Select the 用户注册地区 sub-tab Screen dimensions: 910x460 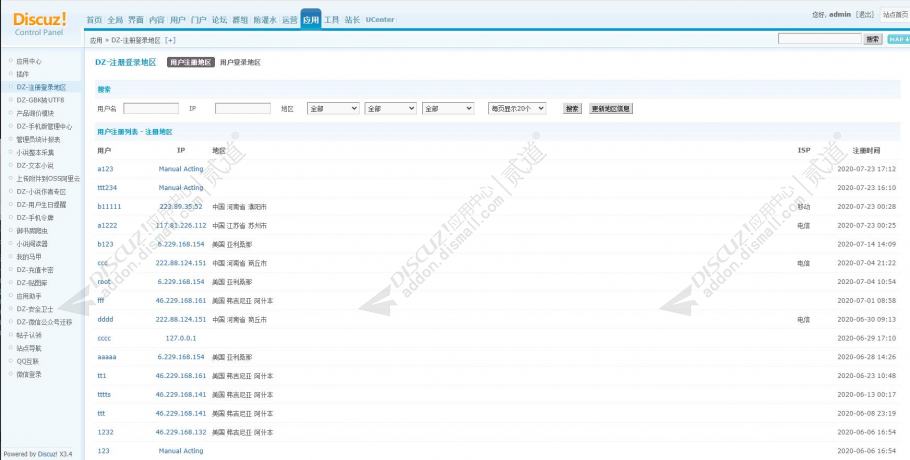[x=191, y=63]
